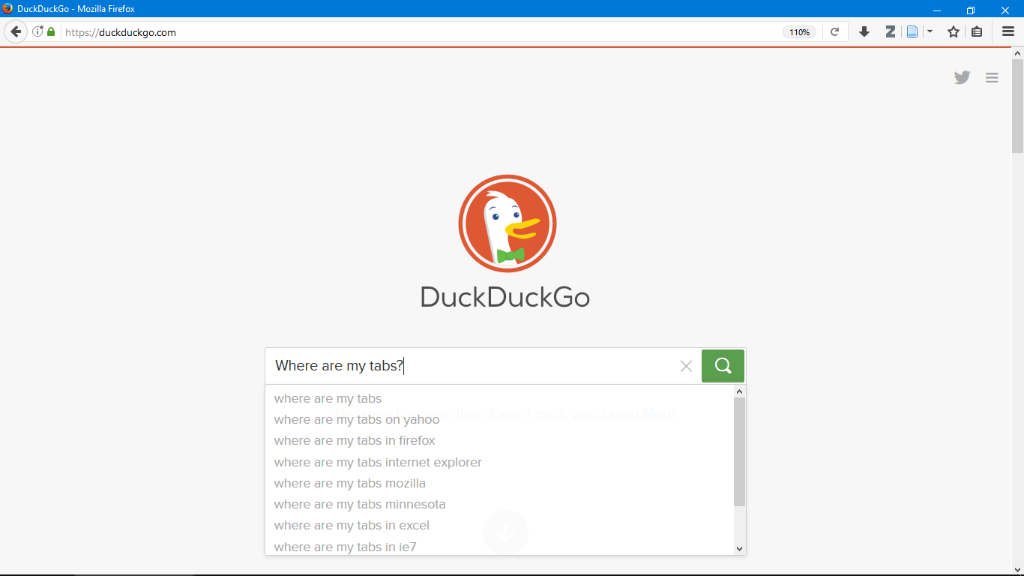Open the site information icon

[x=38, y=31]
